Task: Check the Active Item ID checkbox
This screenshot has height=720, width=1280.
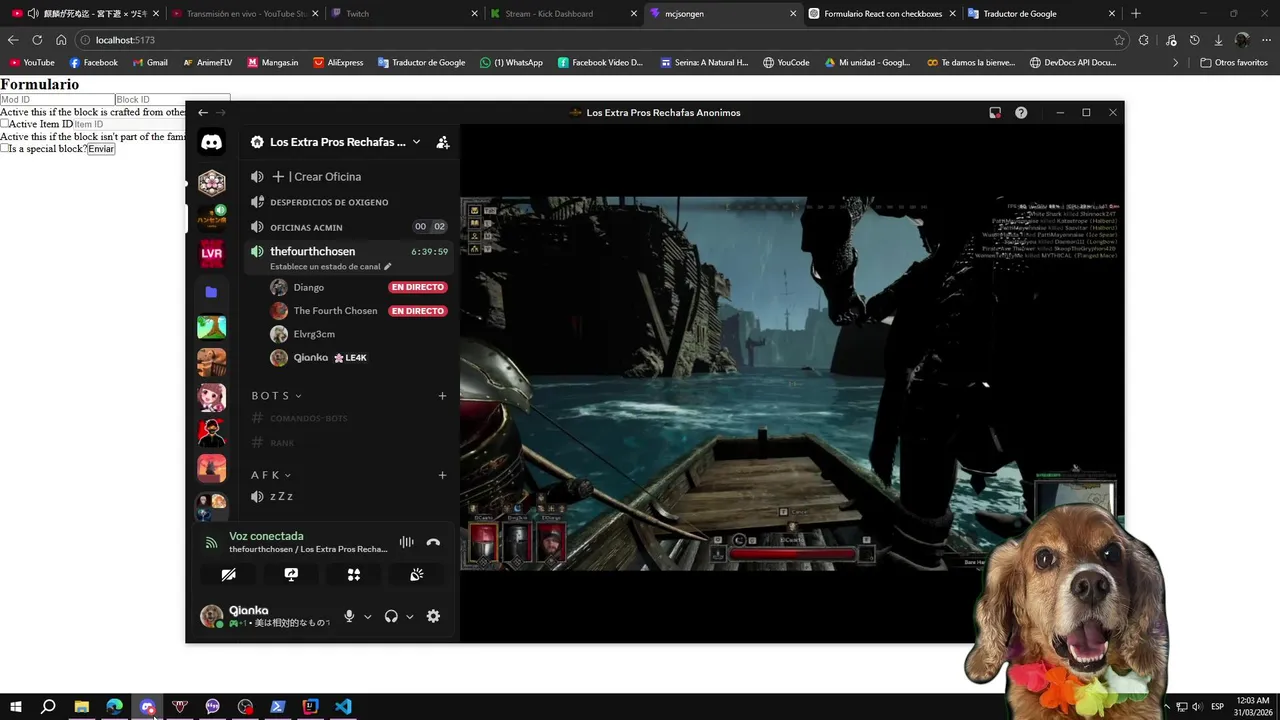Action: pos(5,124)
